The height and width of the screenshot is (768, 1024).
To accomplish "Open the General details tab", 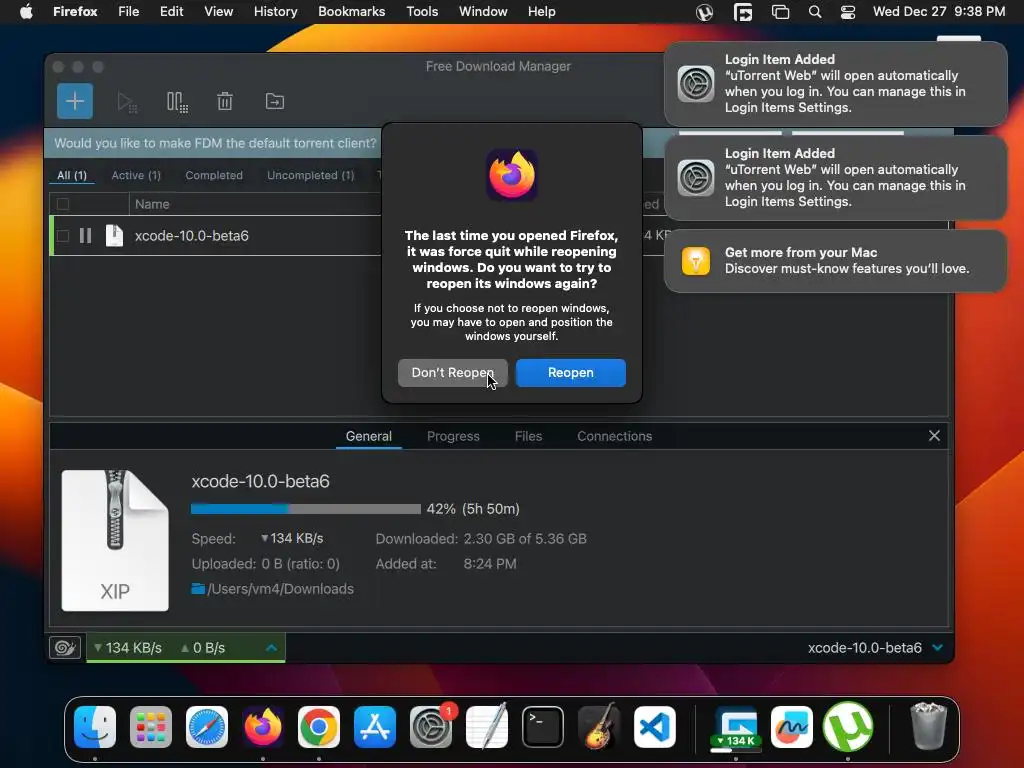I will 368,436.
